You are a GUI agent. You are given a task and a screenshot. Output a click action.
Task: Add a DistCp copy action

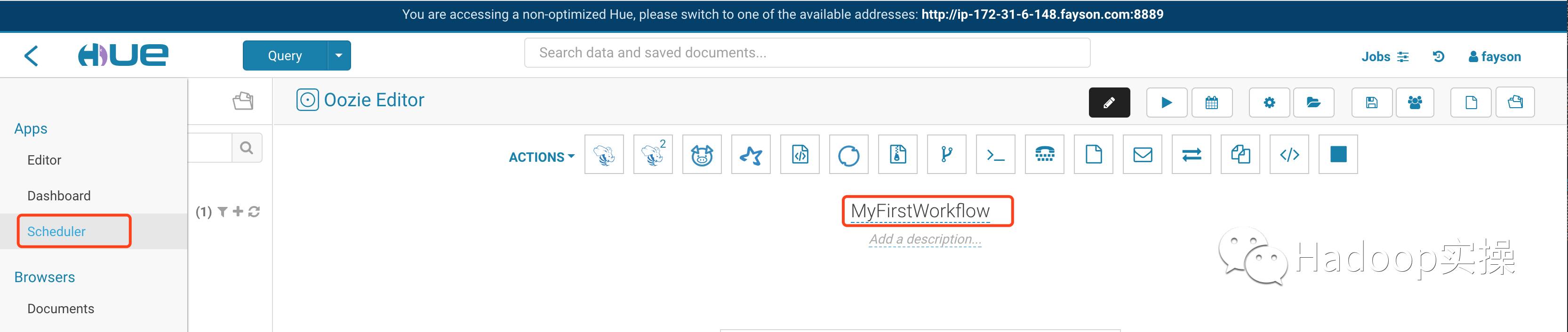tap(1240, 154)
